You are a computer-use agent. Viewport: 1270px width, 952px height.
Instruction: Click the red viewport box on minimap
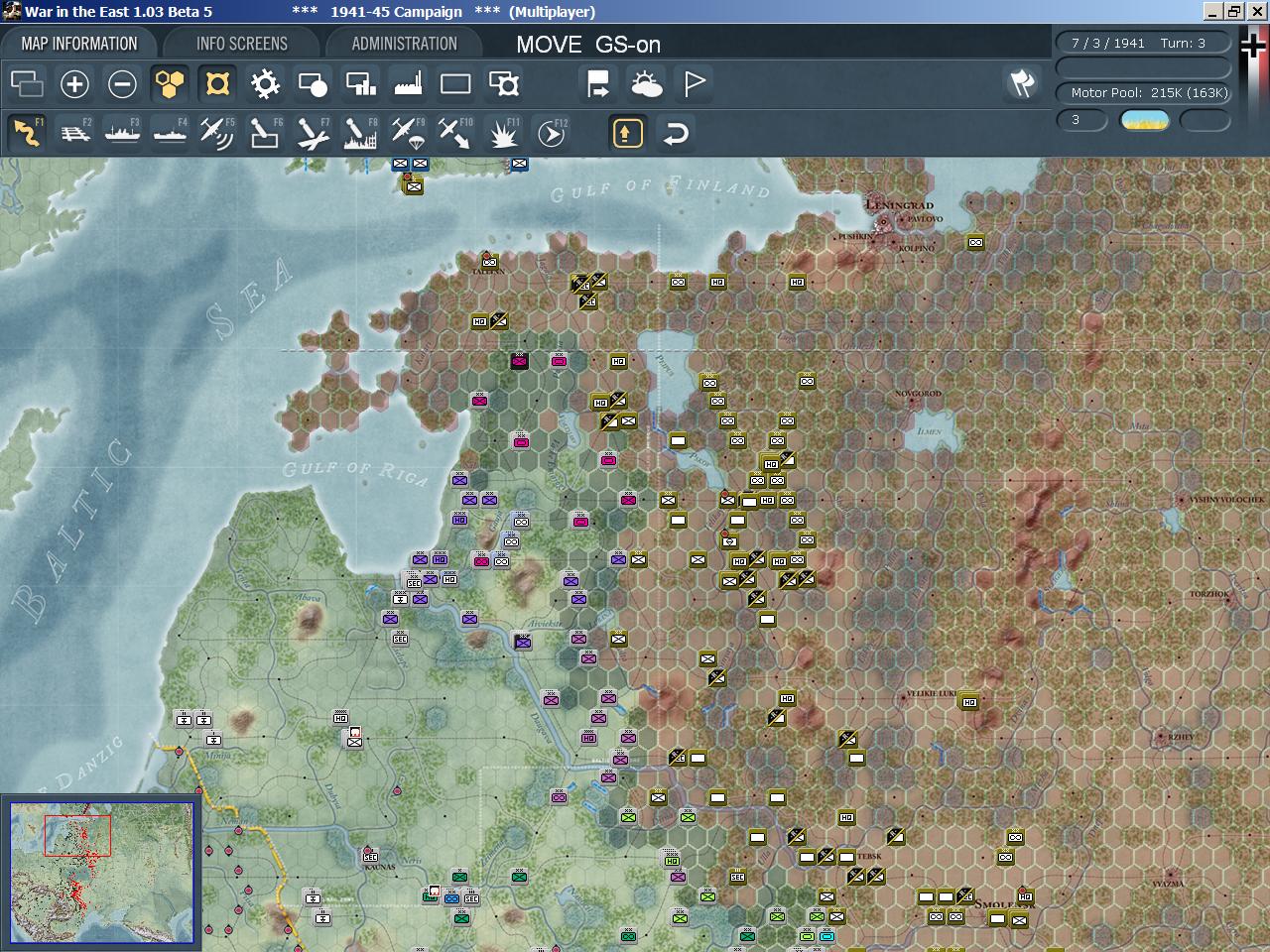tap(77, 835)
